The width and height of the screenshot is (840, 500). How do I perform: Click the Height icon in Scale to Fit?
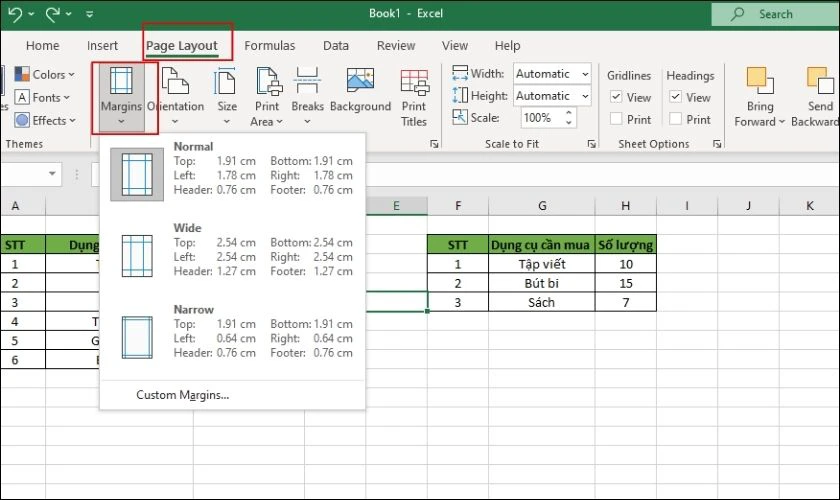[460, 95]
